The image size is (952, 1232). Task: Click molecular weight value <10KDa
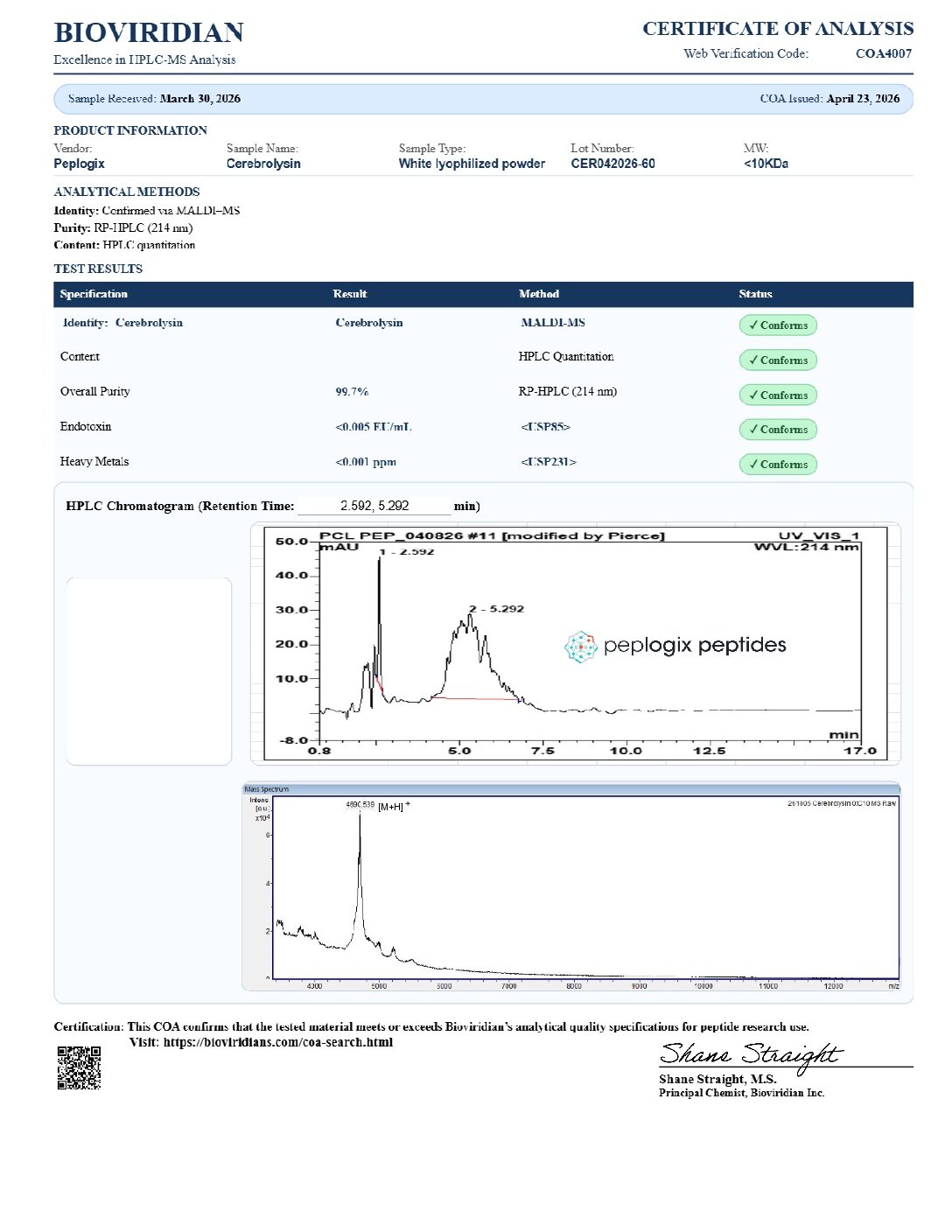coord(766,164)
